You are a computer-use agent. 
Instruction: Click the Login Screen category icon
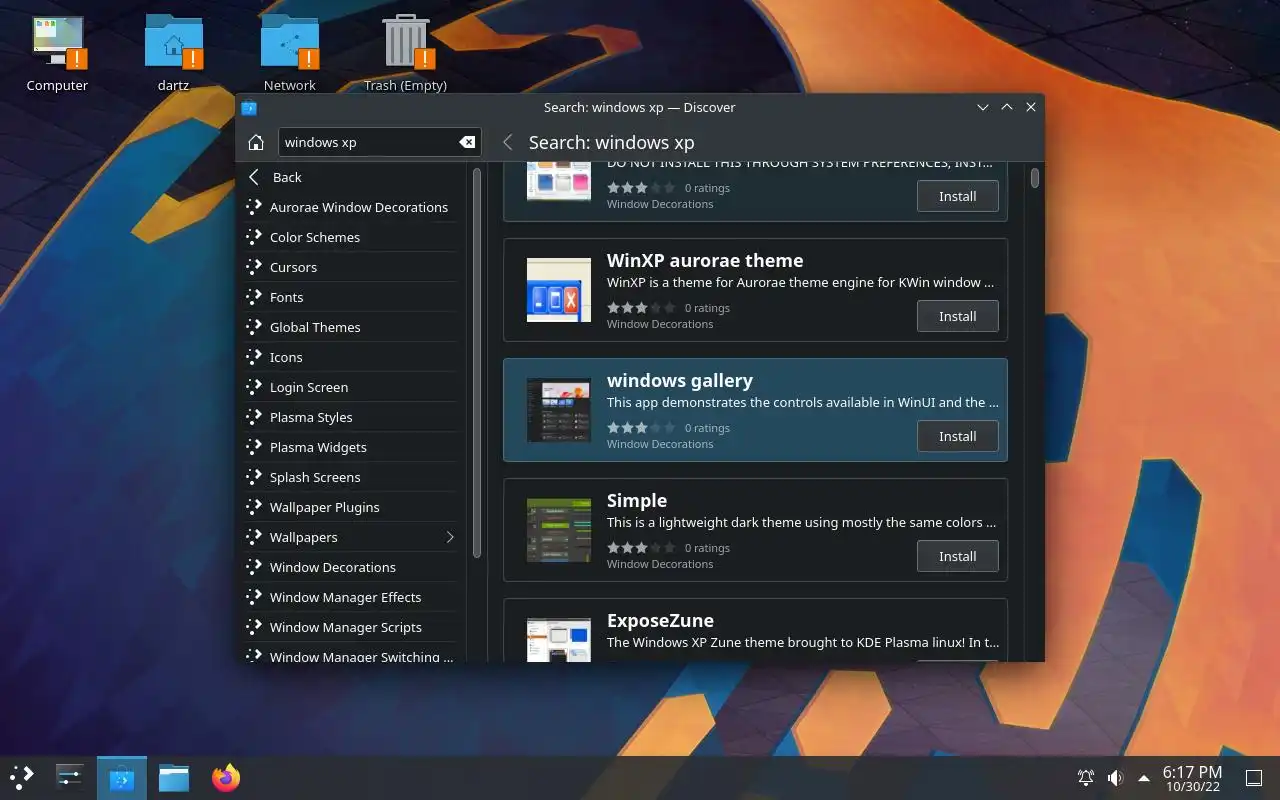(x=254, y=387)
